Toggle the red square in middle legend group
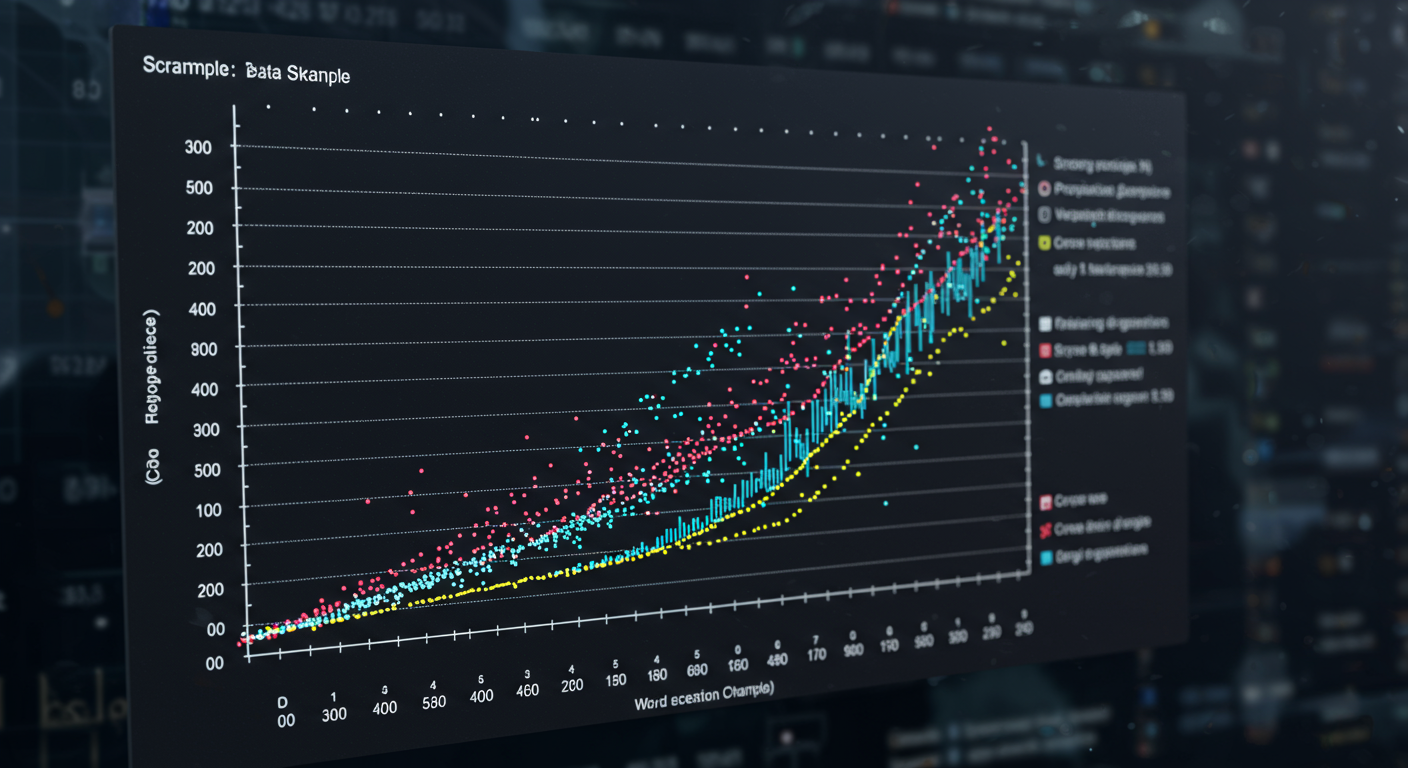This screenshot has height=768, width=1408. (x=1046, y=350)
